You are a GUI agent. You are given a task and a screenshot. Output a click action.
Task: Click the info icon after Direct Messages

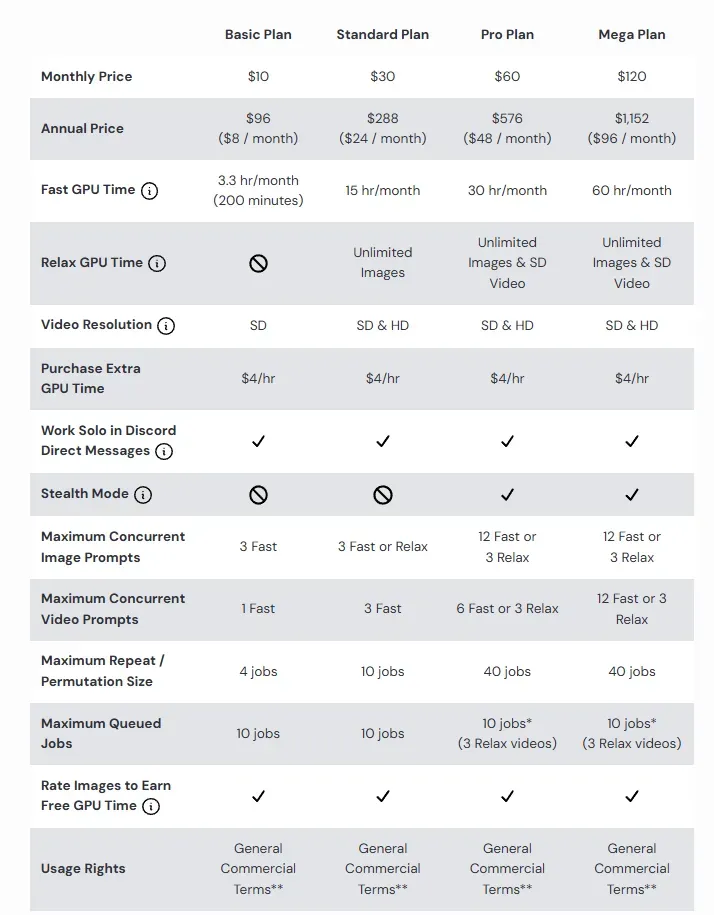[164, 451]
